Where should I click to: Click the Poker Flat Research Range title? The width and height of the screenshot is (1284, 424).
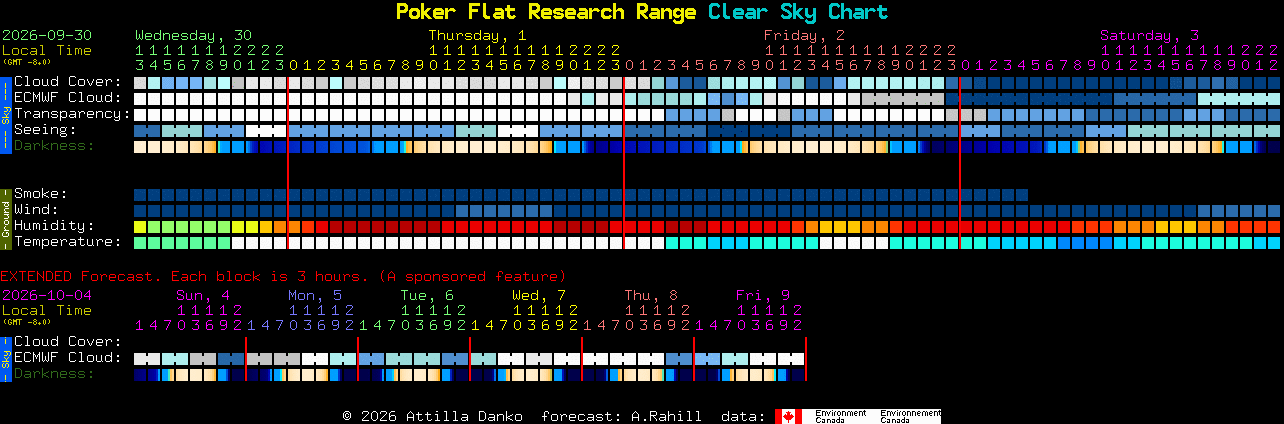coord(546,12)
